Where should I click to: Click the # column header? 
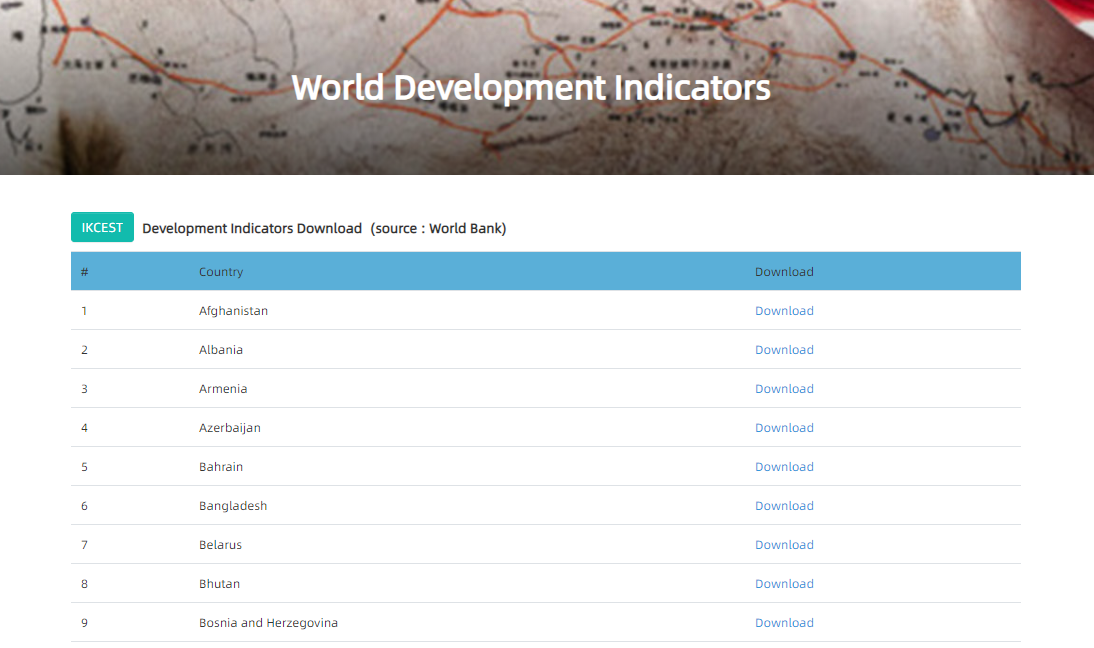point(85,272)
